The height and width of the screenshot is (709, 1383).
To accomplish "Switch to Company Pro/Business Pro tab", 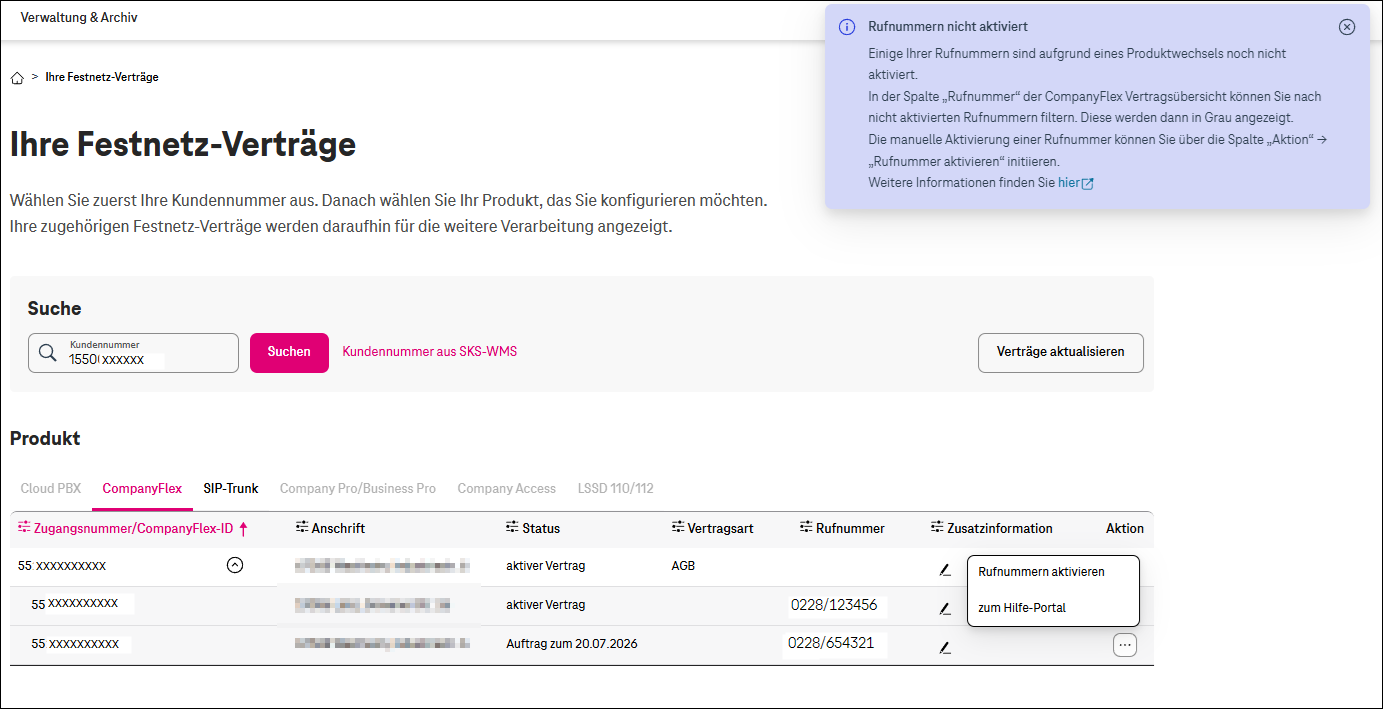I will pos(358,489).
